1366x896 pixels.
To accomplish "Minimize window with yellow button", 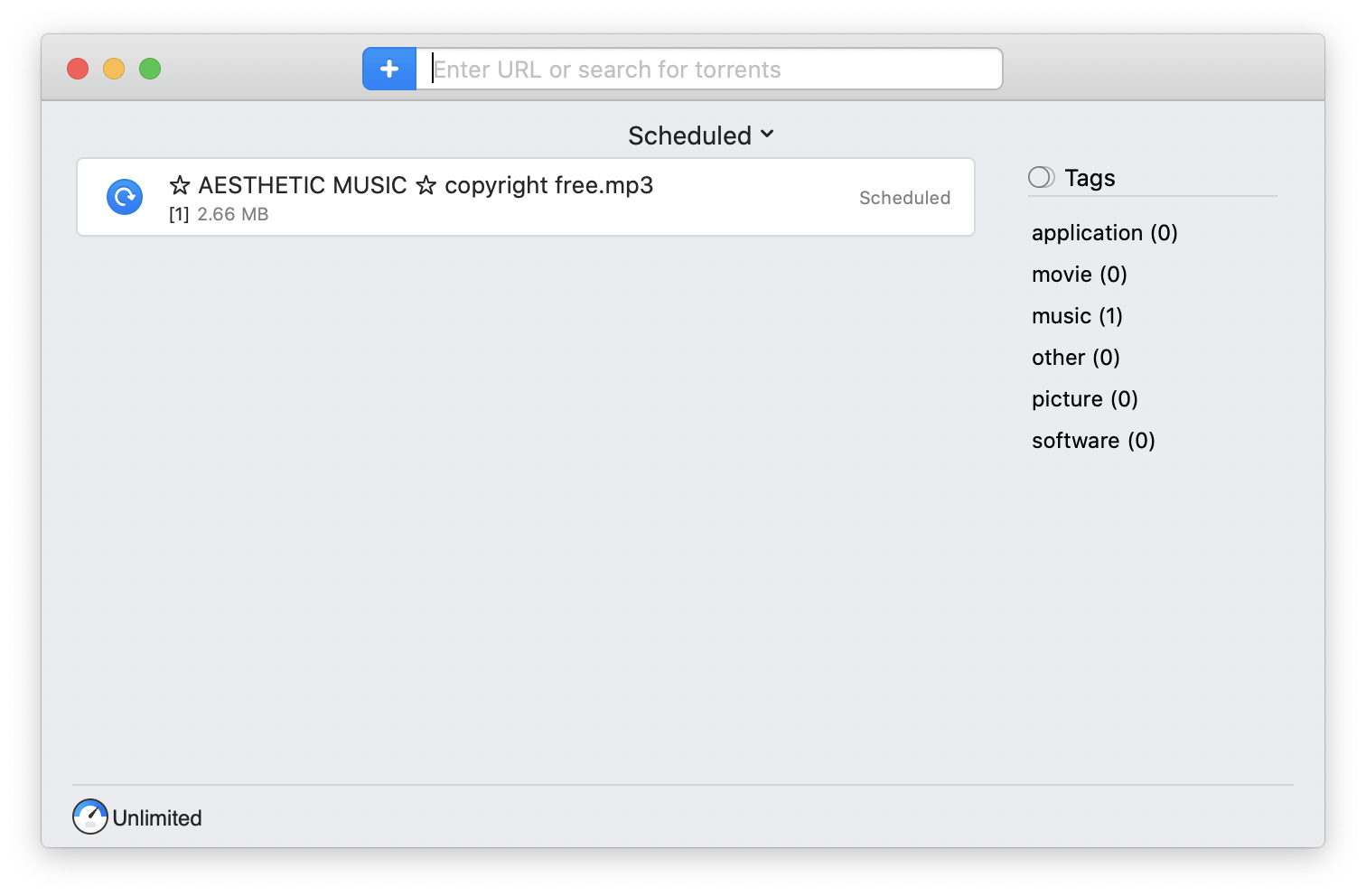I will pos(114,69).
